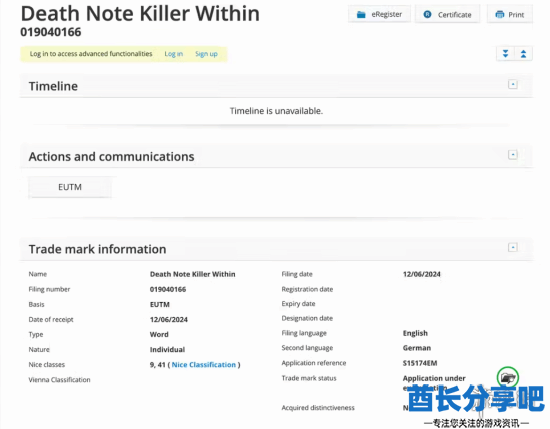Click the Log in link
The width and height of the screenshot is (550, 429).
click(x=174, y=54)
